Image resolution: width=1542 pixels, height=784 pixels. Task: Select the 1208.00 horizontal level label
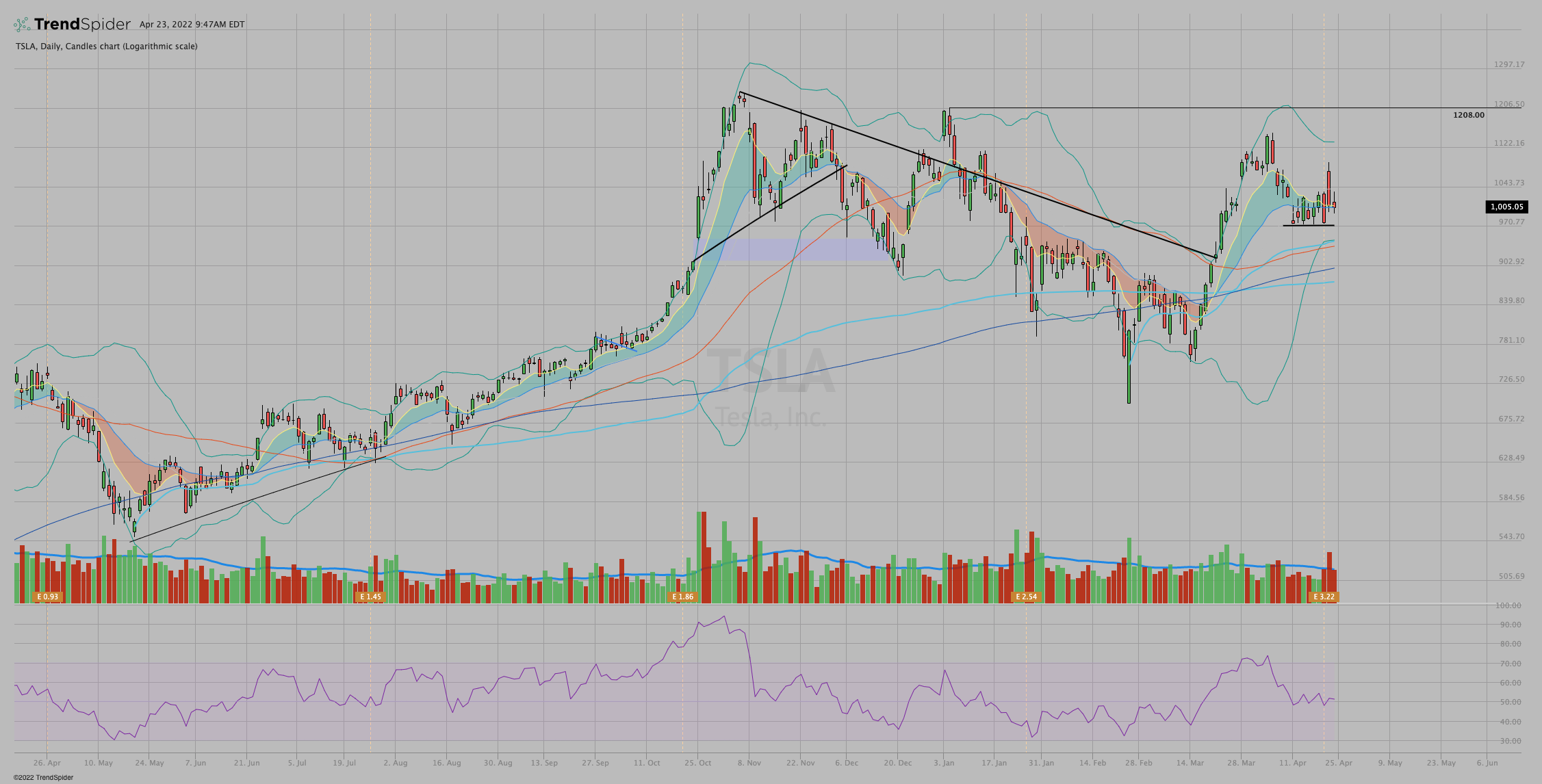1469,115
